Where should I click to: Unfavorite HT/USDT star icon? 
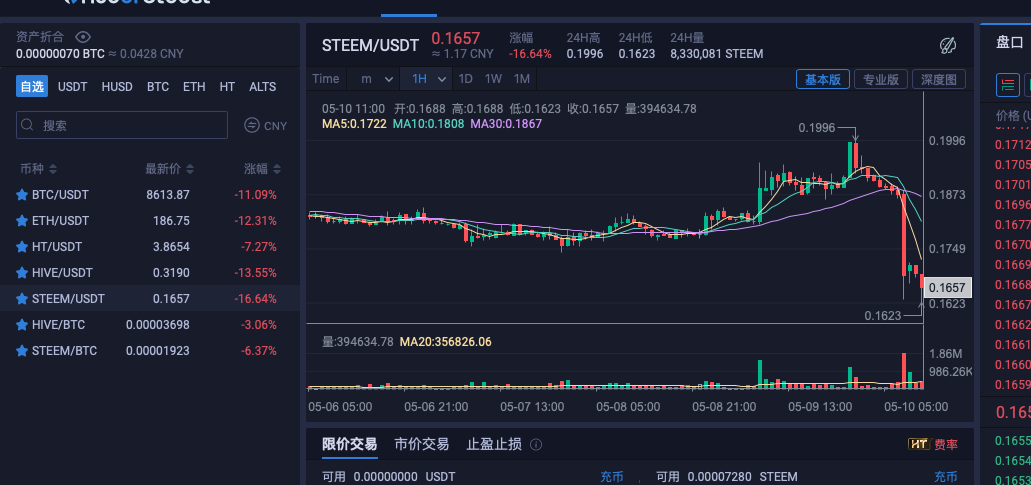[x=22, y=246]
